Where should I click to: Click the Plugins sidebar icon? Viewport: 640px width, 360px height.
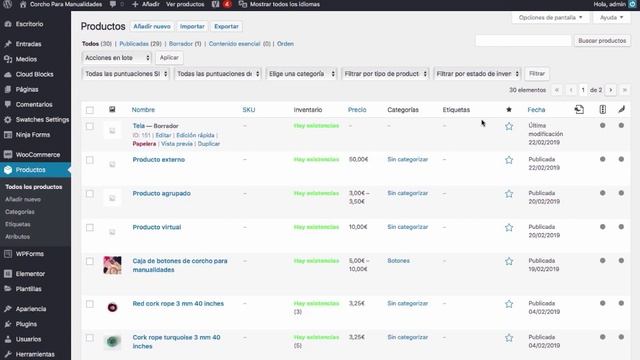point(8,324)
